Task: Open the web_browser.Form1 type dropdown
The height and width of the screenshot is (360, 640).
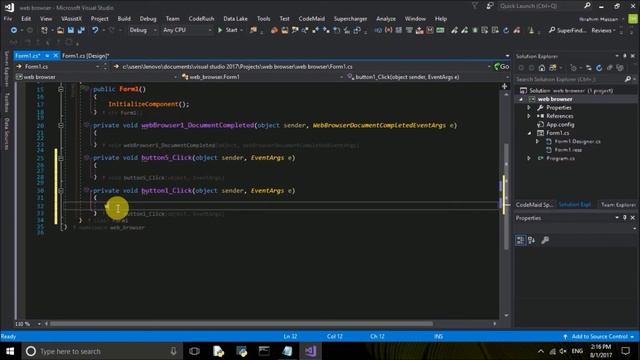Action: [x=261, y=77]
